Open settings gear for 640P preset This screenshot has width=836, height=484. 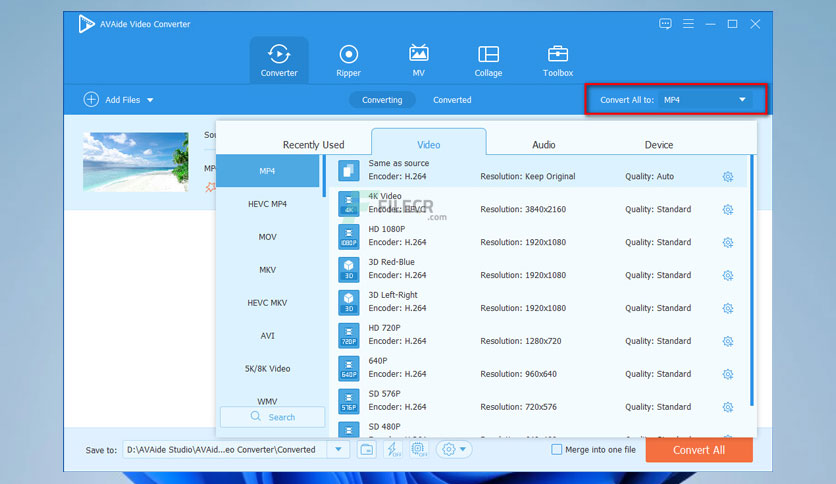point(728,374)
